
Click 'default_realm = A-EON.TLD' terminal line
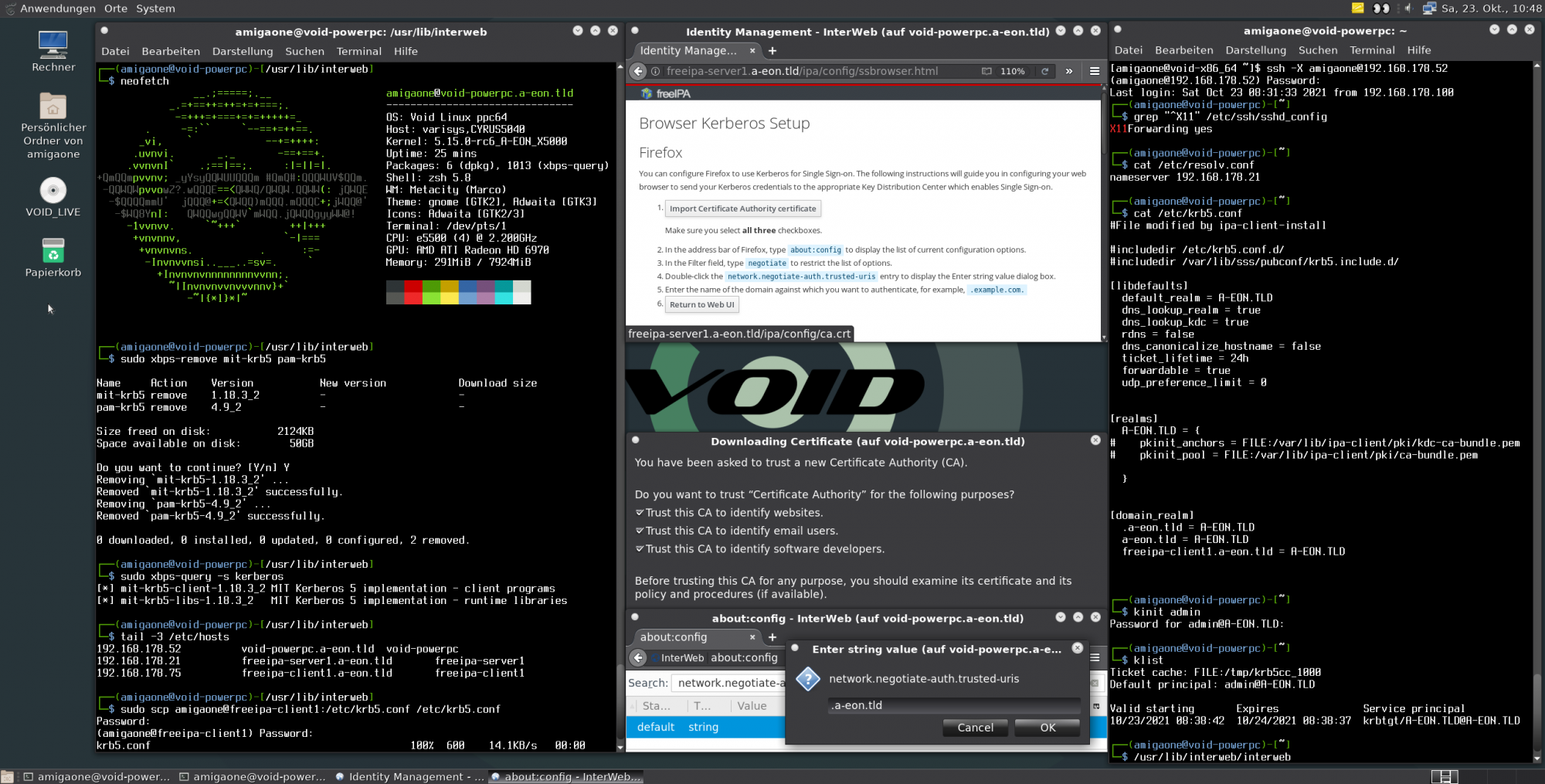(x=1197, y=297)
